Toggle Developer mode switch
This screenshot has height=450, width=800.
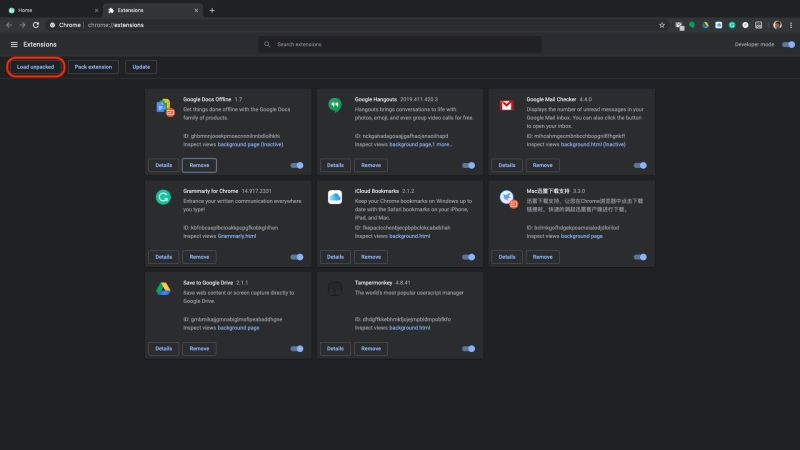(788, 44)
